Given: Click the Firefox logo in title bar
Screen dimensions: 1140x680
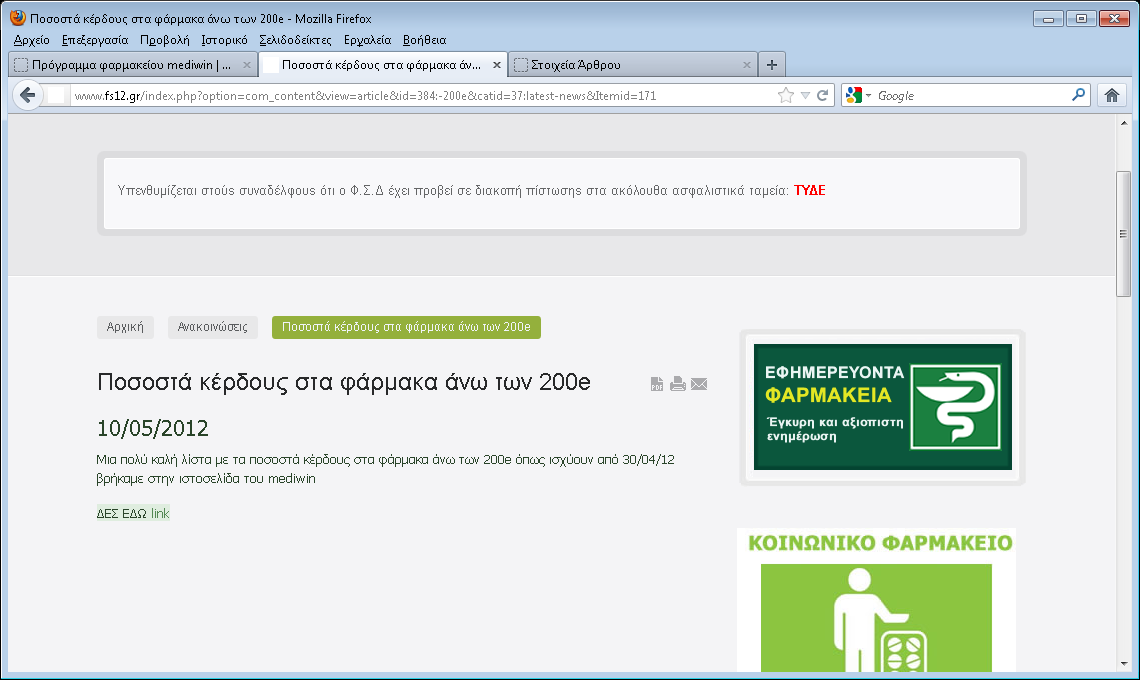Looking at the screenshot, I should pyautogui.click(x=18, y=18).
